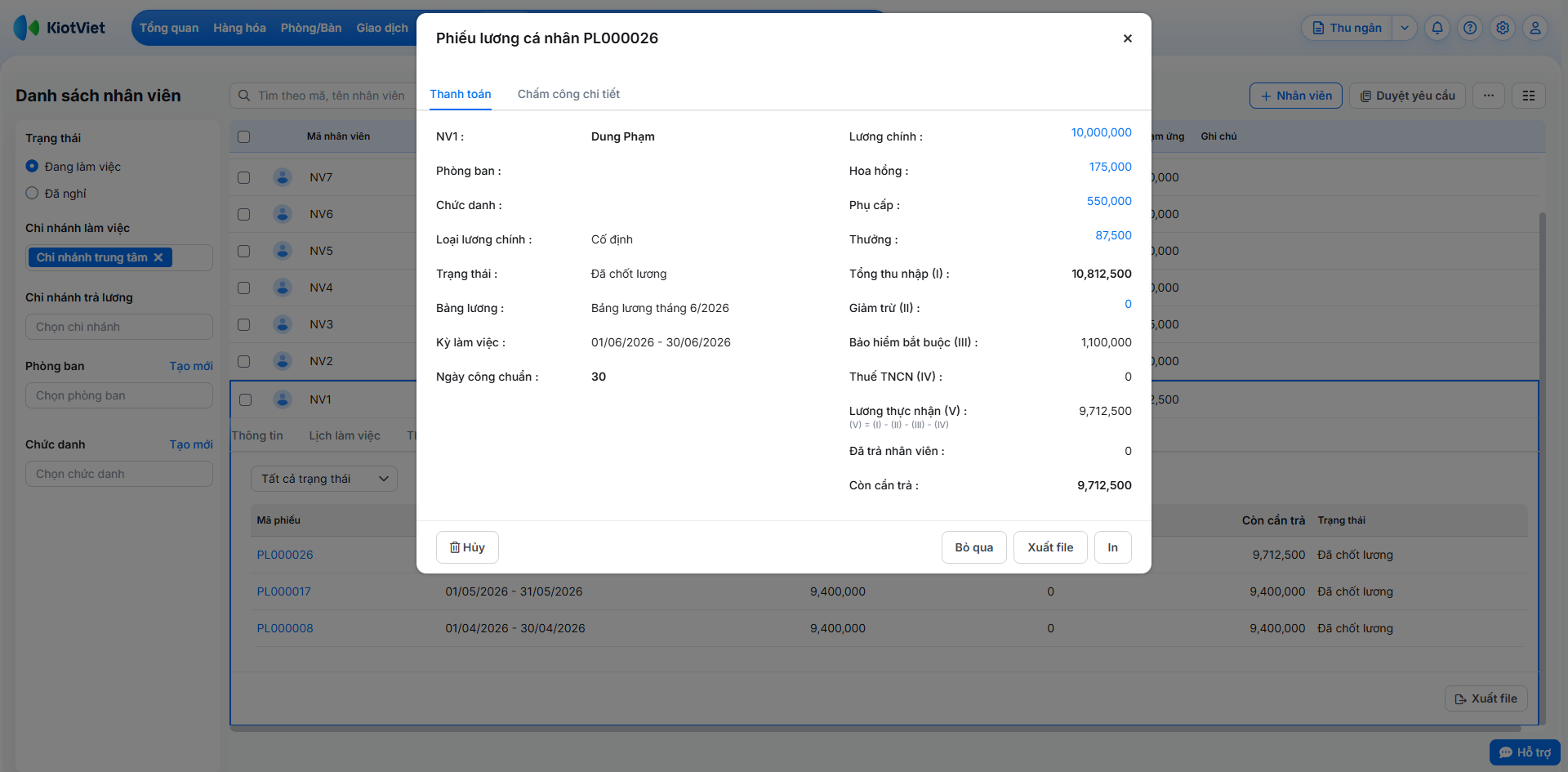Open payslip link PL000026
The image size is (1568, 772).
point(285,555)
